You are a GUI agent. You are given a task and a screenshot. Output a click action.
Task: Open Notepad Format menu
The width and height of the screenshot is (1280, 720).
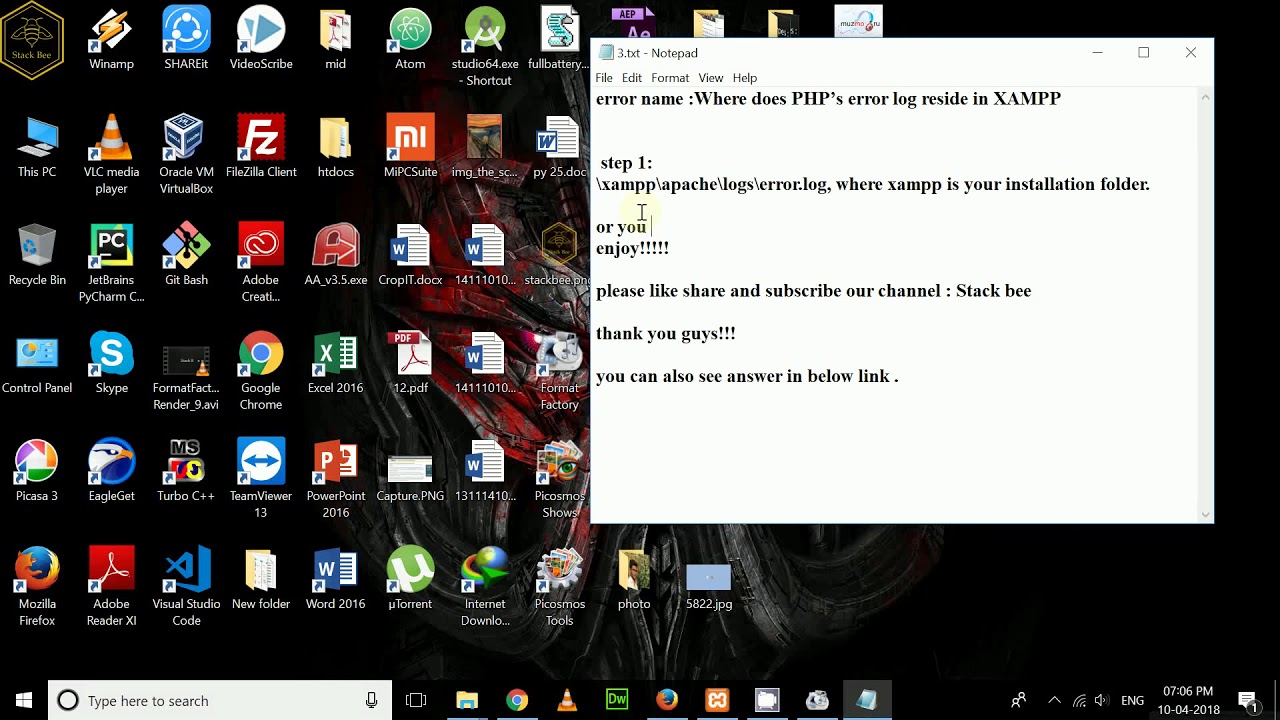pos(670,78)
